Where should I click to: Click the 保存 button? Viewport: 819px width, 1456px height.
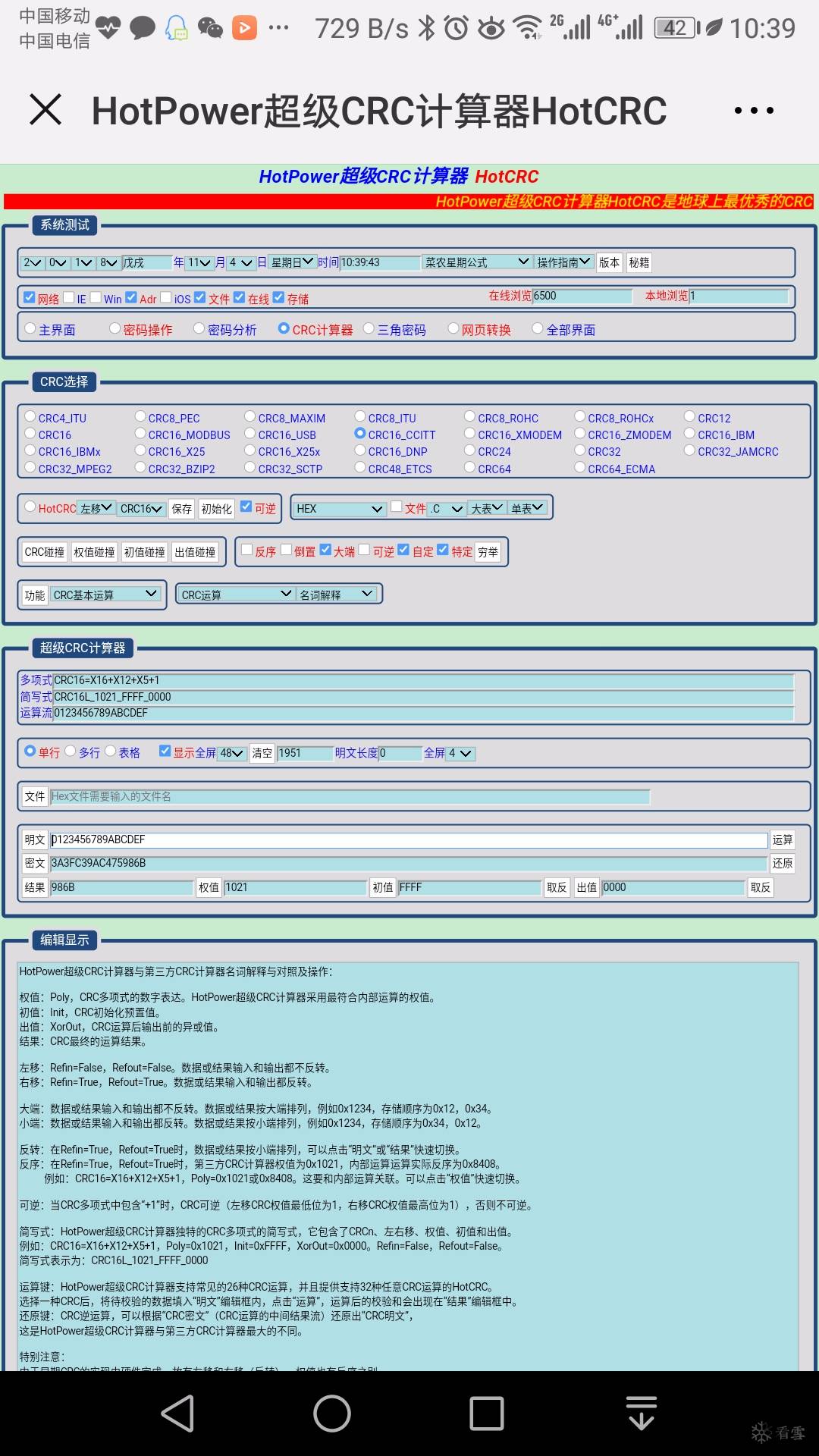point(182,509)
